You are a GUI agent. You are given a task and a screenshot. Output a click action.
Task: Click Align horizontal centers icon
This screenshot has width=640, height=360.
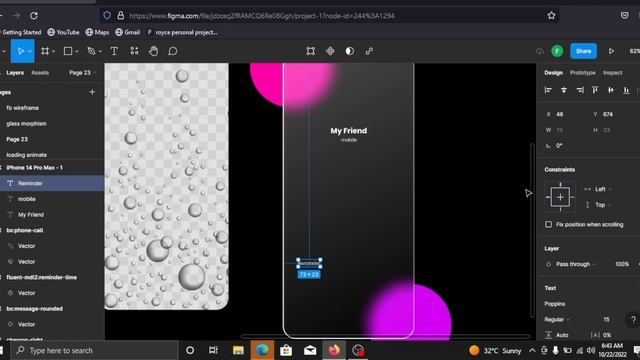(x=564, y=90)
